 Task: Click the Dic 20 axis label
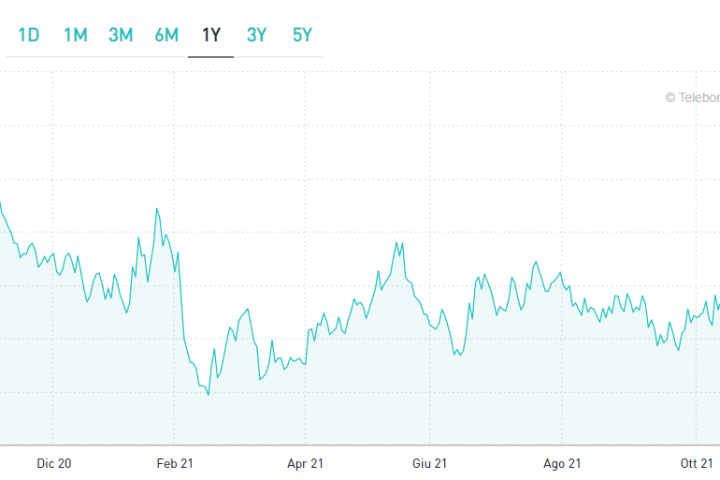pyautogui.click(x=54, y=463)
